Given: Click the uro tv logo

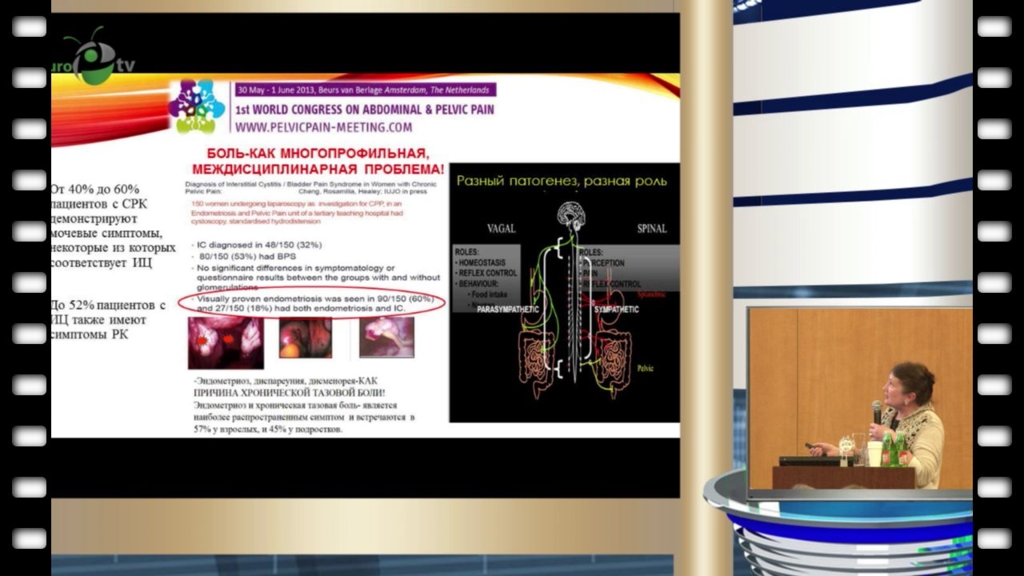Looking at the screenshot, I should pyautogui.click(x=98, y=60).
